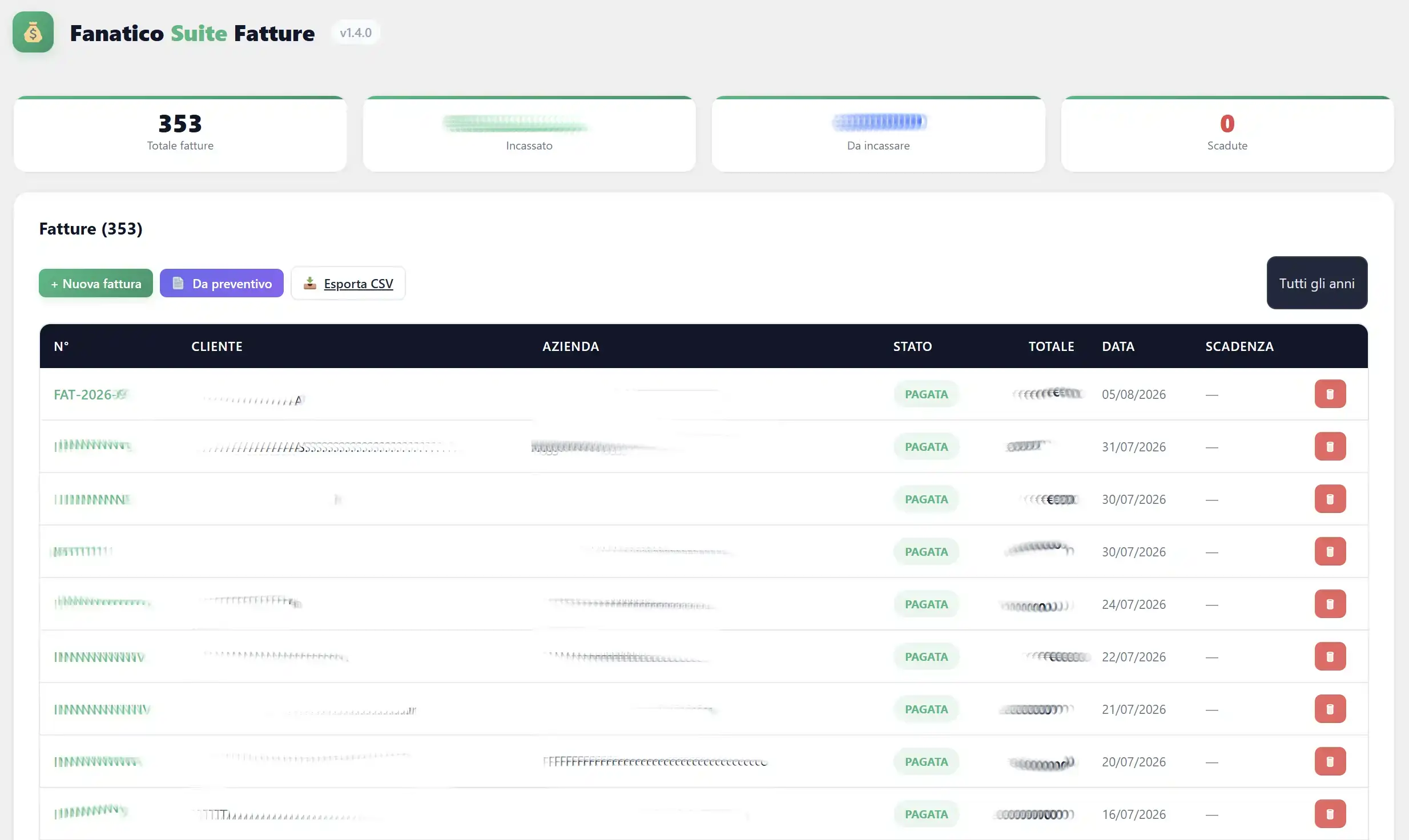Screen dimensions: 1409x840
Task: Click the Fatture (353) heading
Action: click(x=91, y=229)
